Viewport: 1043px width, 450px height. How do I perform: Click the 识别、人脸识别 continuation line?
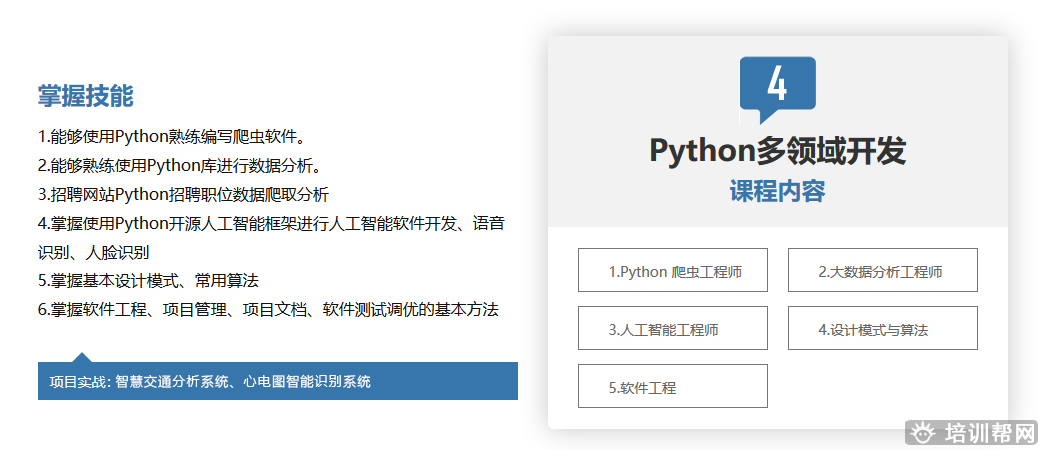tap(93, 253)
